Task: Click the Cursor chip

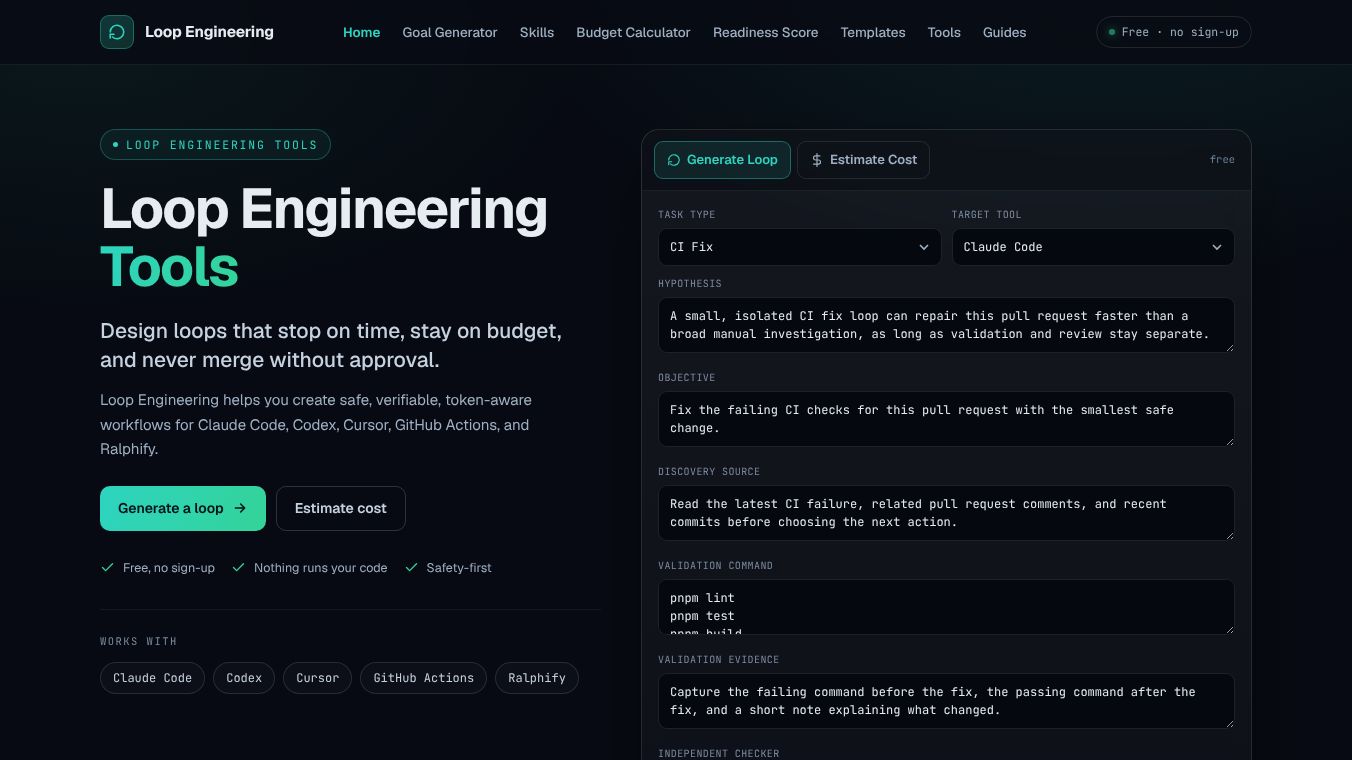Action: tap(317, 678)
